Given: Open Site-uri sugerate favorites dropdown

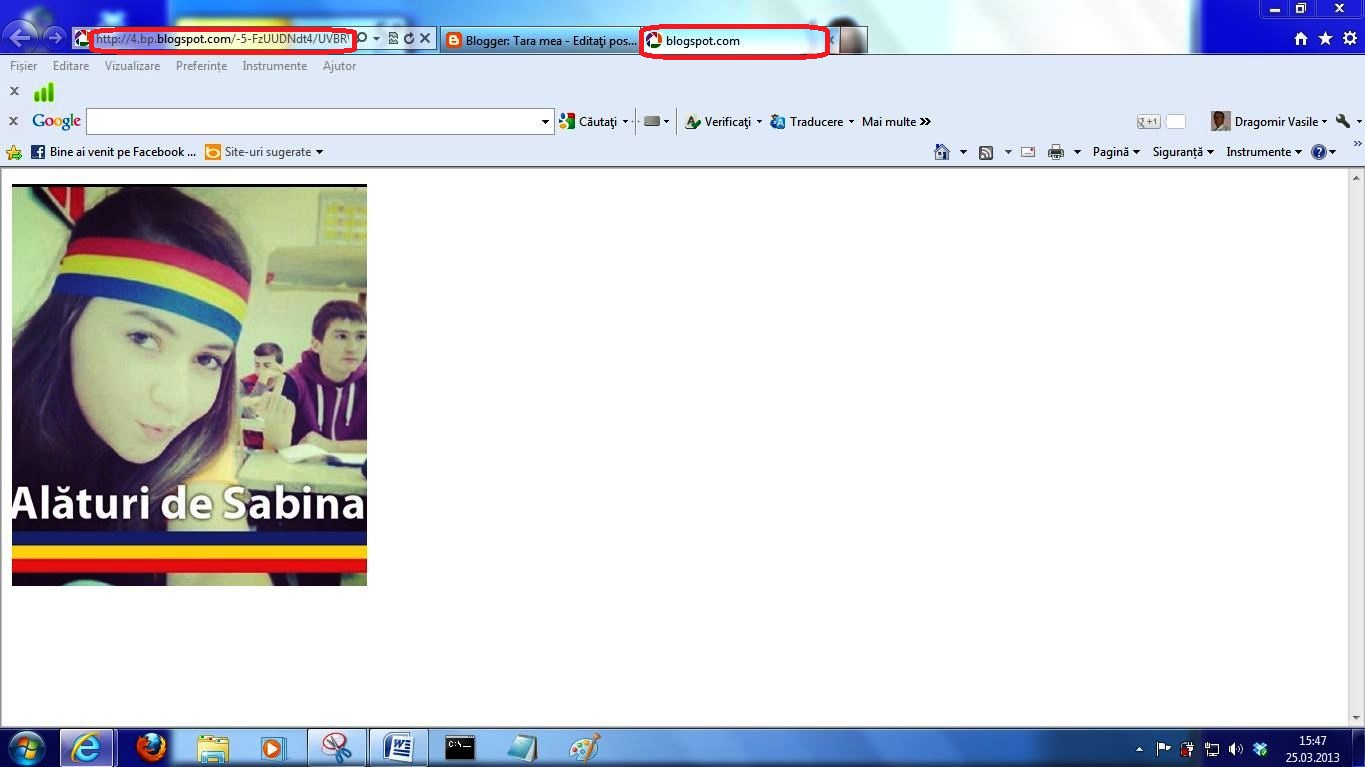Looking at the screenshot, I should 264,152.
